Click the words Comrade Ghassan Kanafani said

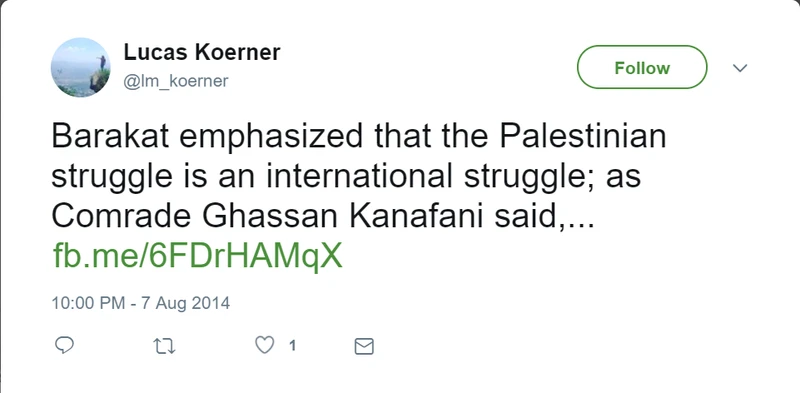point(305,216)
